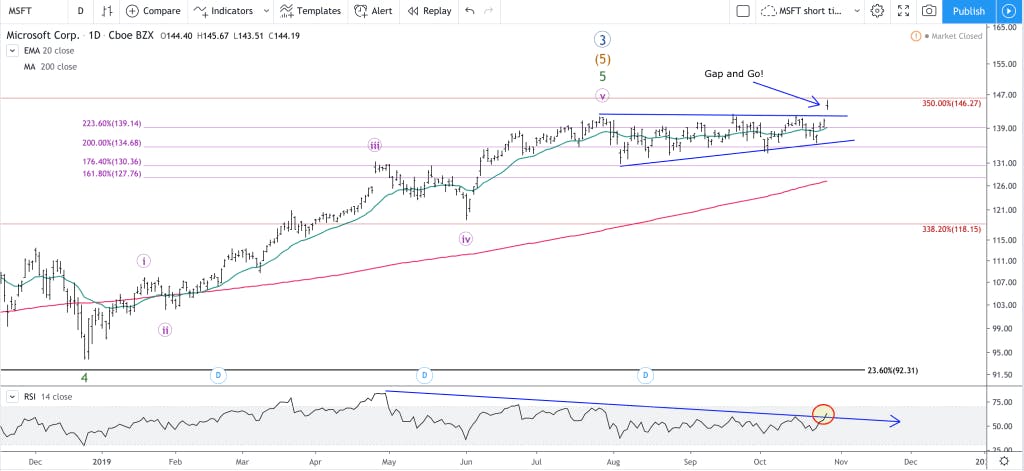This screenshot has width=1024, height=471.
Task: Undo the last chart action
Action: tap(469, 11)
